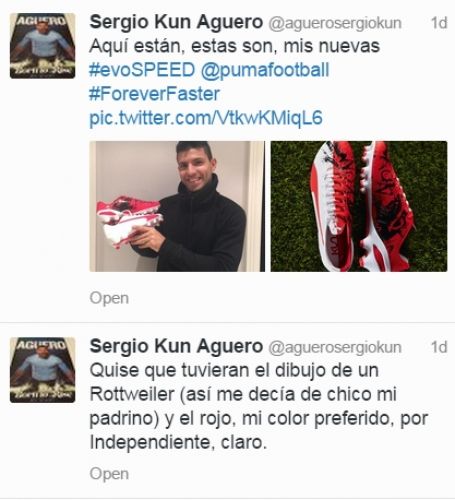Open the @pumafootball mention
The width and height of the screenshot is (455, 500).
pyautogui.click(x=265, y=70)
